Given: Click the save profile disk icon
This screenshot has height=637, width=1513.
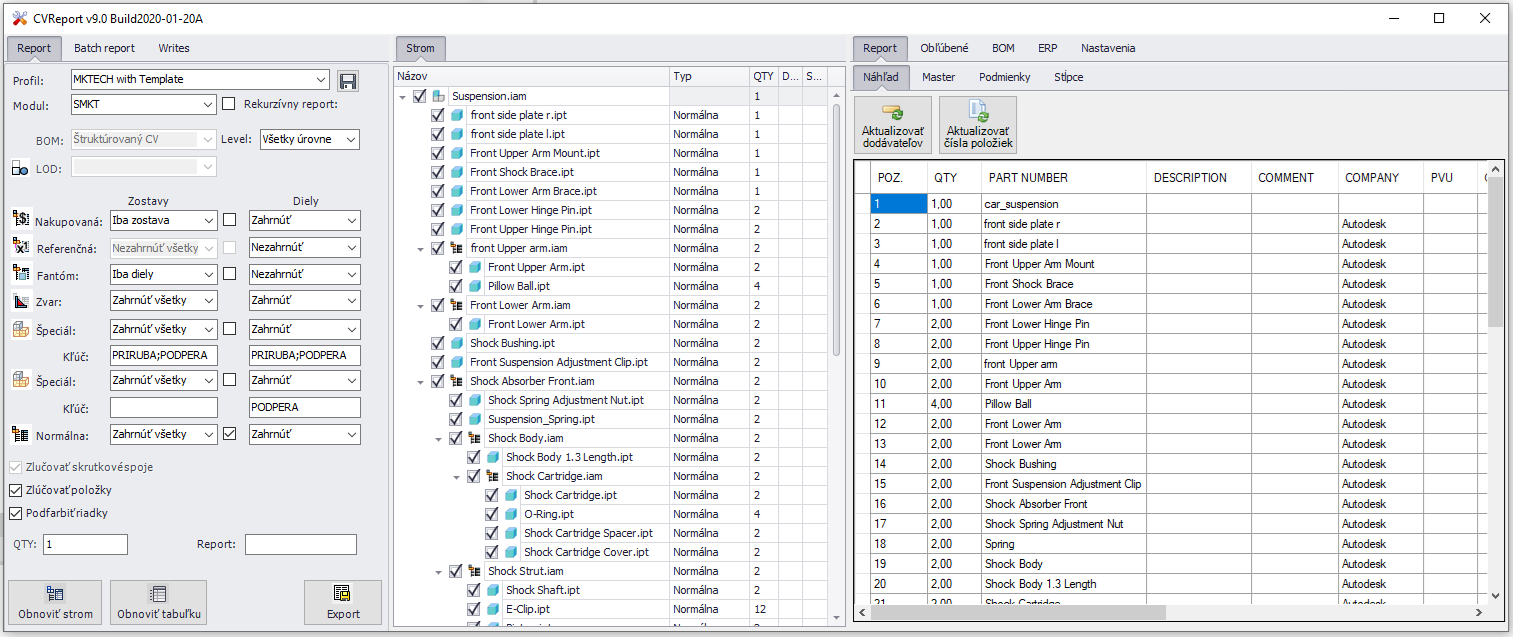Looking at the screenshot, I should 349,79.
